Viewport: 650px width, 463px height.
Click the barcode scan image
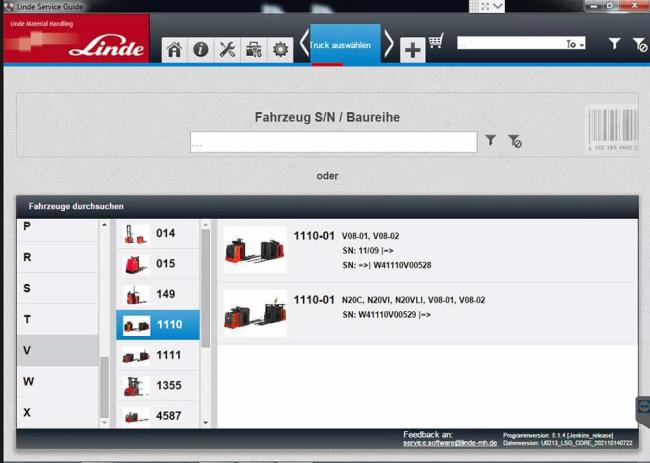[x=611, y=130]
